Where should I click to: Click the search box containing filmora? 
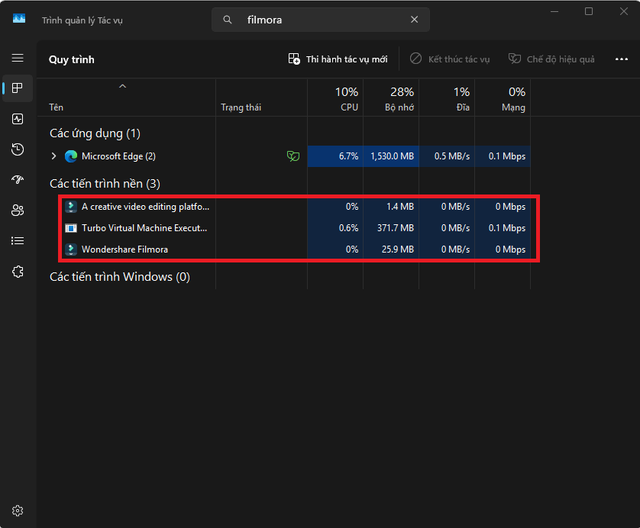tap(320, 20)
